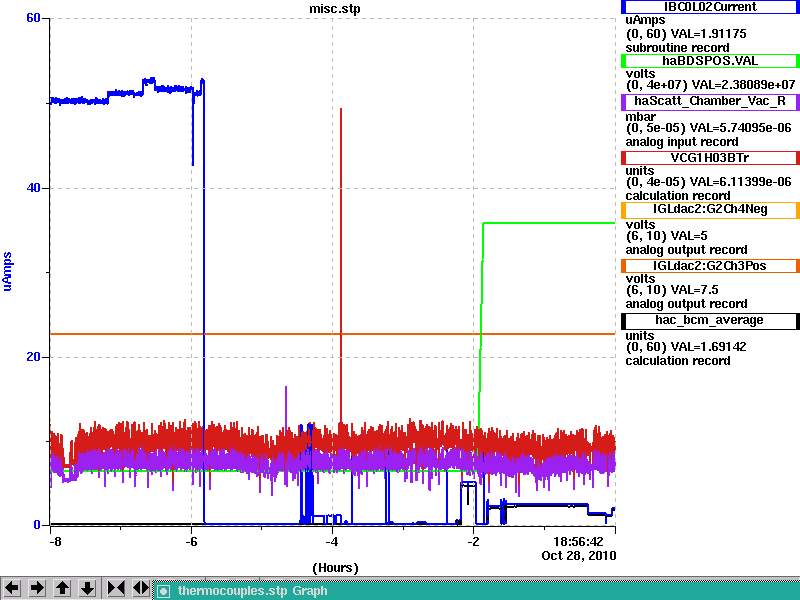Click the 40 tick label on y-axis
Viewport: 800px width, 600px height.
click(x=33, y=188)
